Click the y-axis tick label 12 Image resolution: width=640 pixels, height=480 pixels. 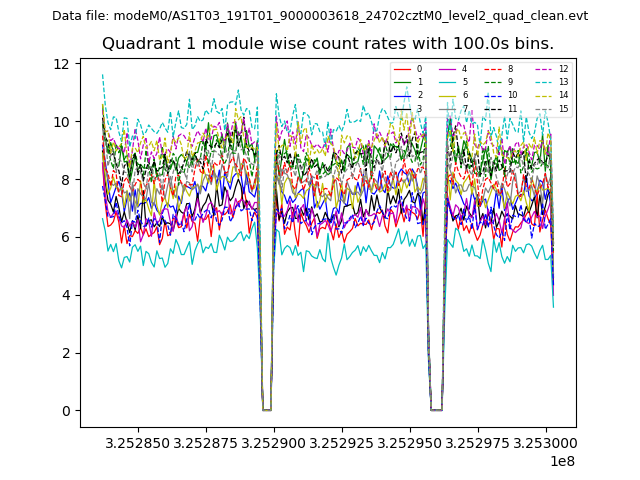click(61, 64)
